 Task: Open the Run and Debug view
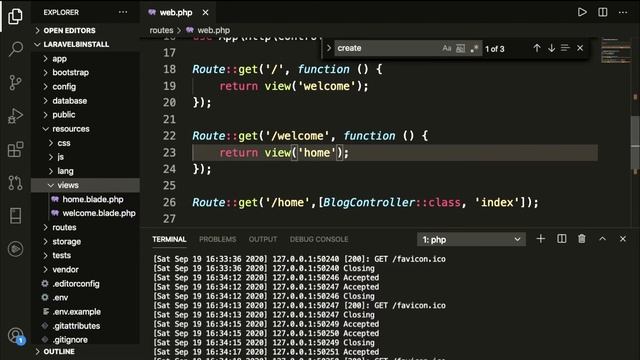[x=16, y=116]
